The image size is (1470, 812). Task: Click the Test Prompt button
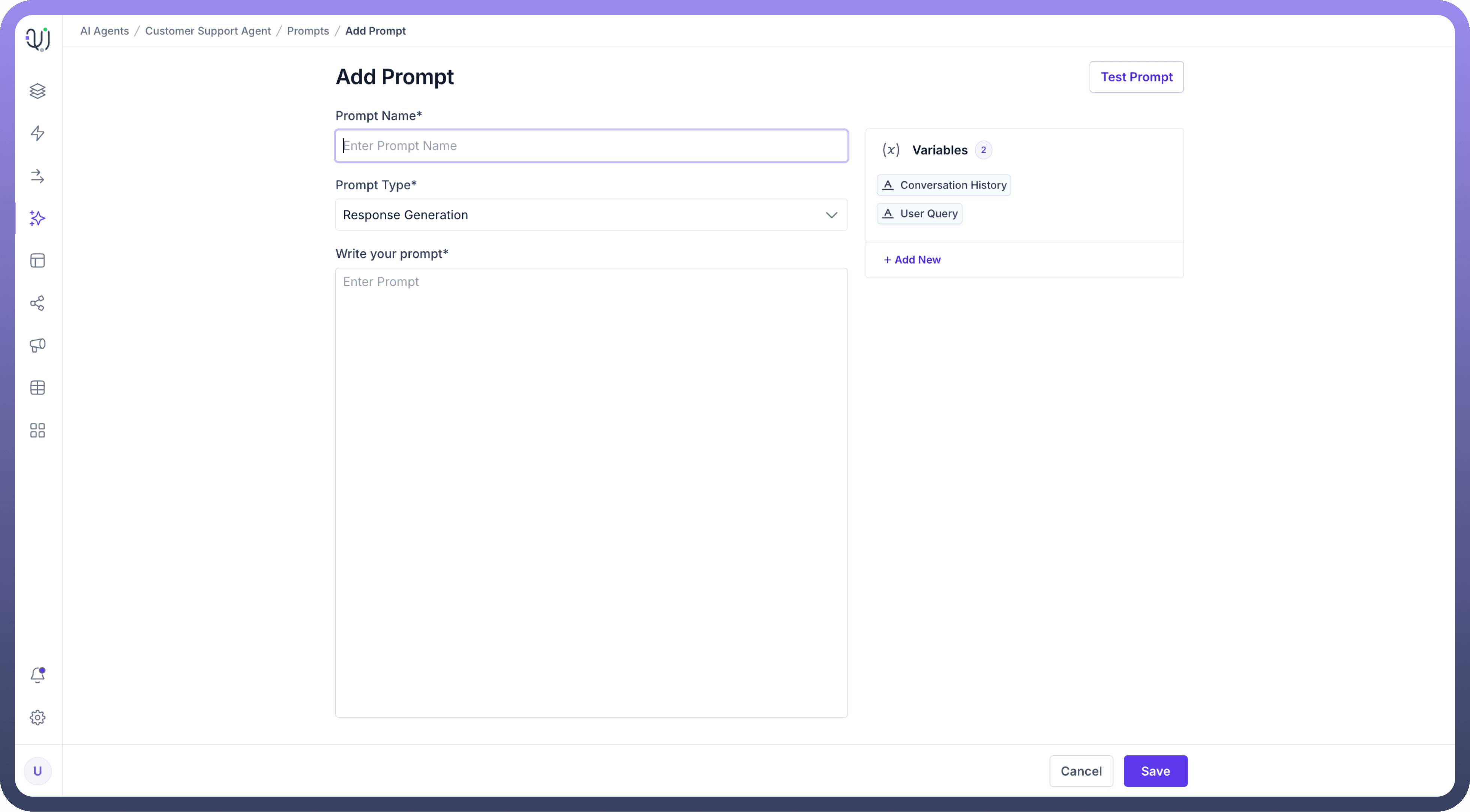(1135, 77)
